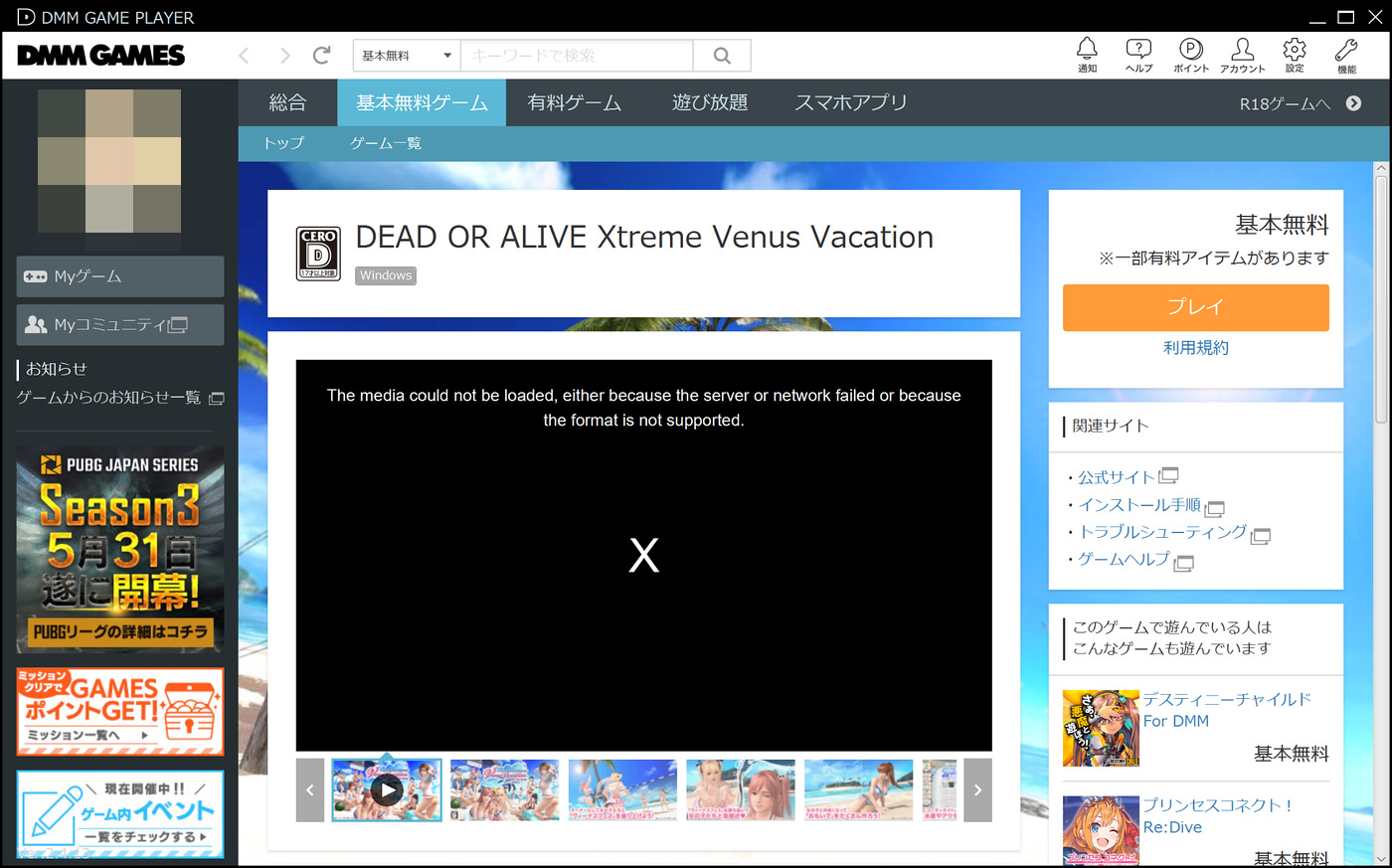Click the DEAD OR ALIVE Xtreme Venus Vacation title
The width and height of the screenshot is (1392, 868).
[x=644, y=238]
